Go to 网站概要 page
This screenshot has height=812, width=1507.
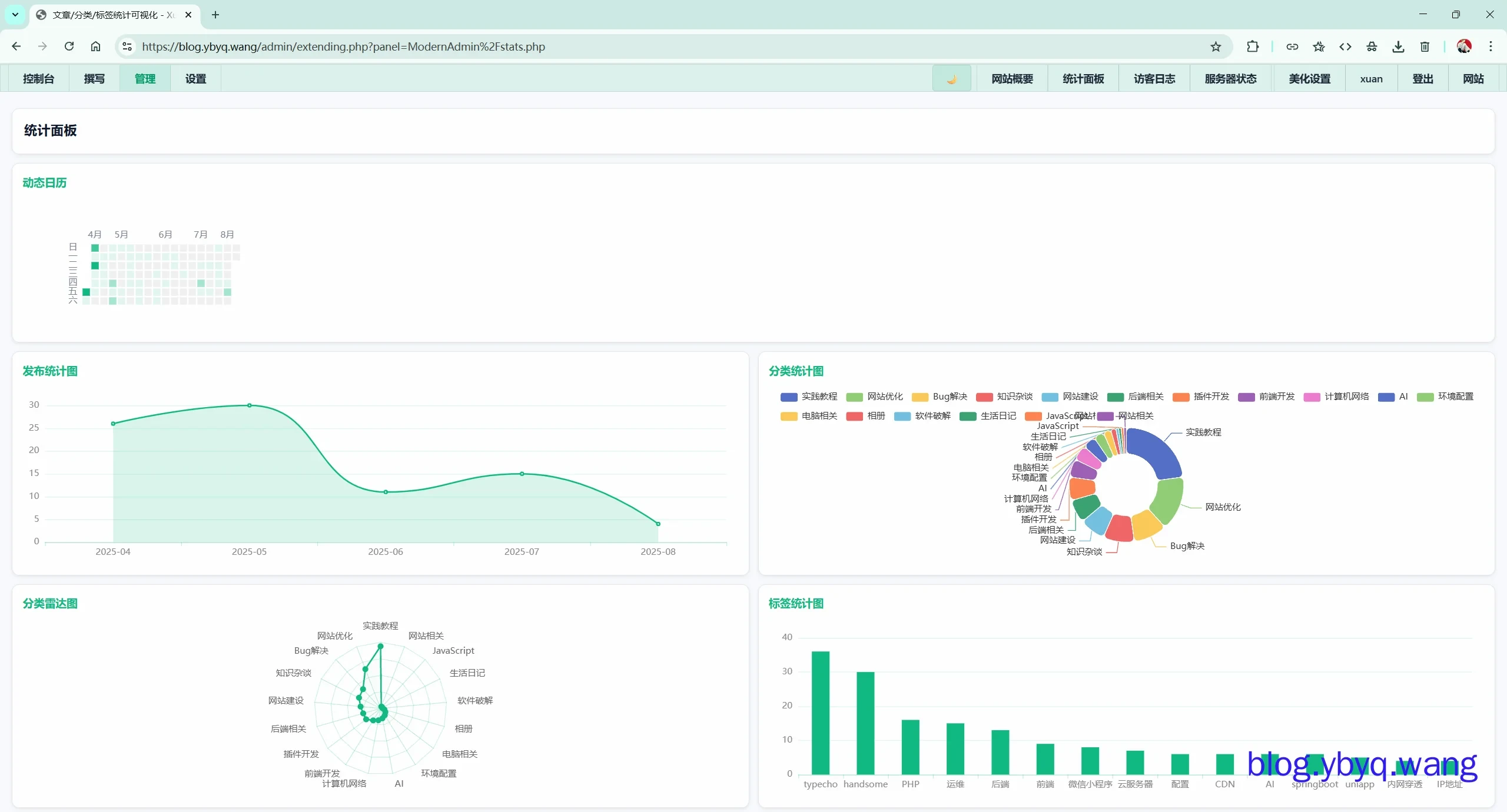click(x=1012, y=79)
